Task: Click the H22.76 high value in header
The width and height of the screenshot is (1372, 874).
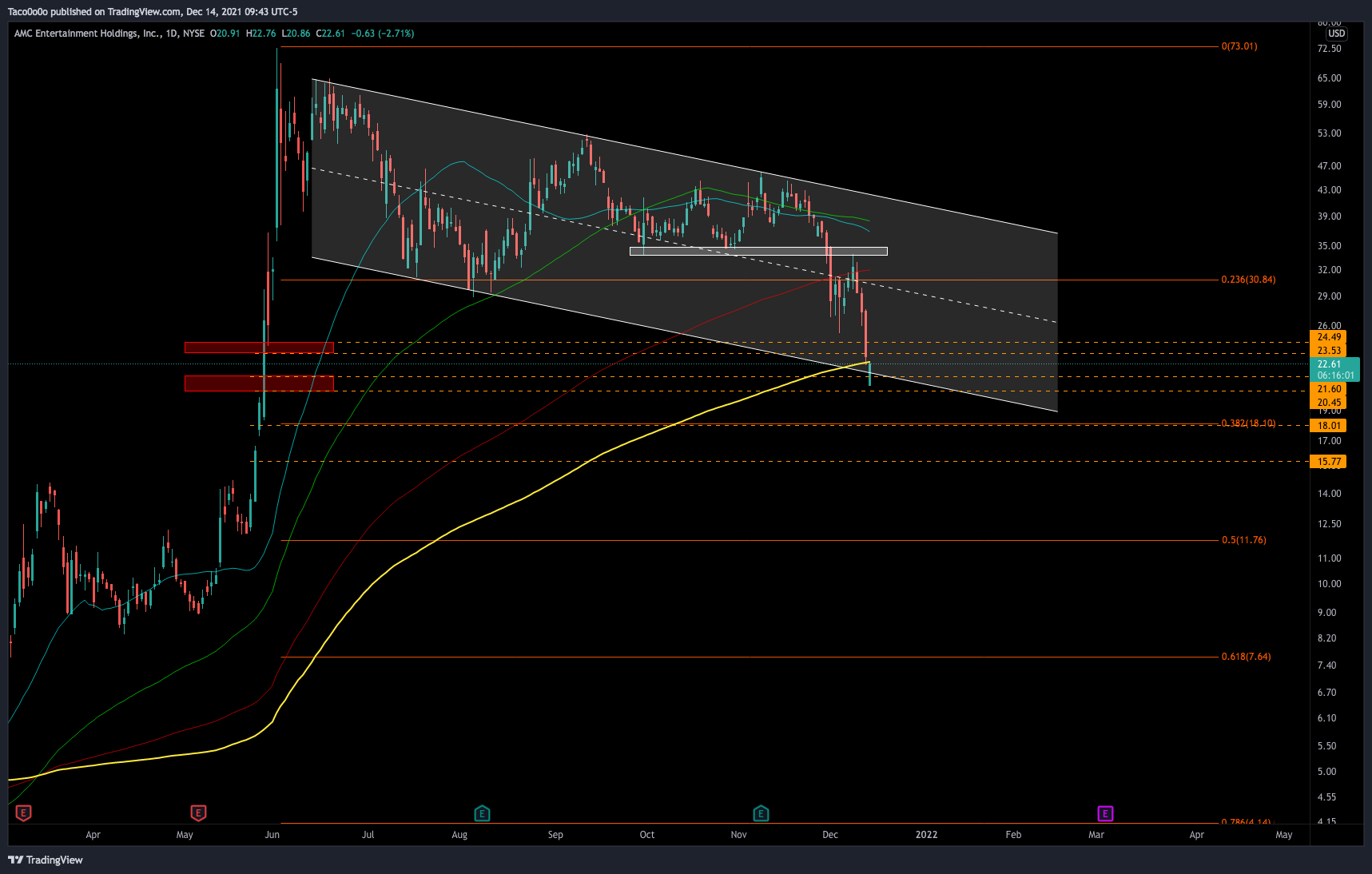Action: (260, 34)
